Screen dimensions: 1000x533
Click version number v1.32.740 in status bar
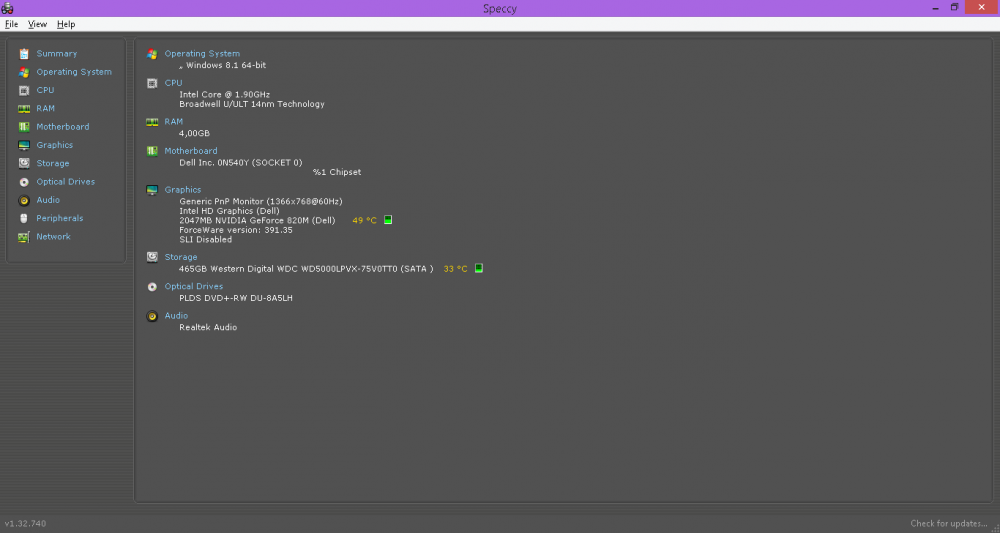click(x=25, y=523)
